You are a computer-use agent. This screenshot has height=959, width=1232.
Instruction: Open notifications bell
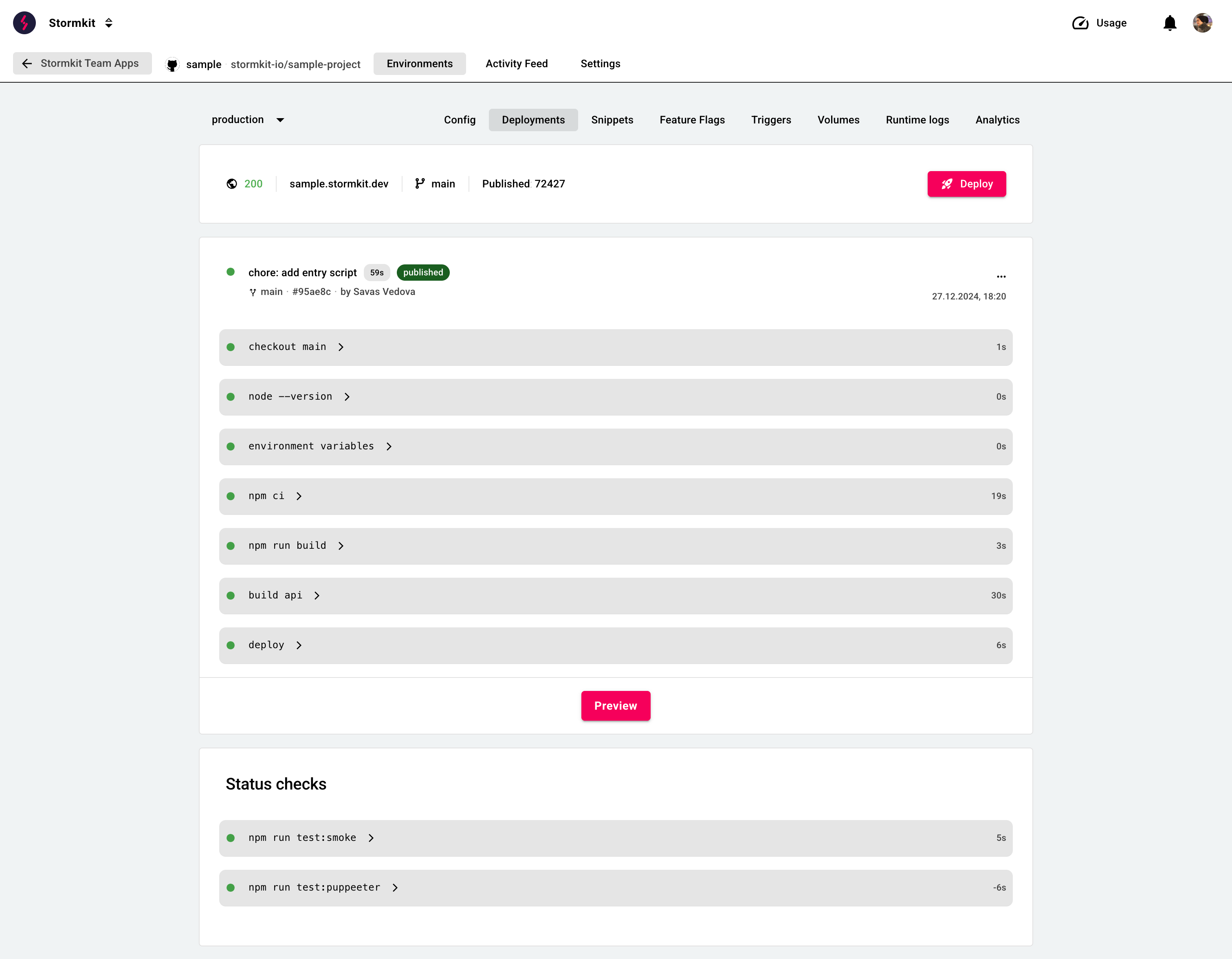1170,22
